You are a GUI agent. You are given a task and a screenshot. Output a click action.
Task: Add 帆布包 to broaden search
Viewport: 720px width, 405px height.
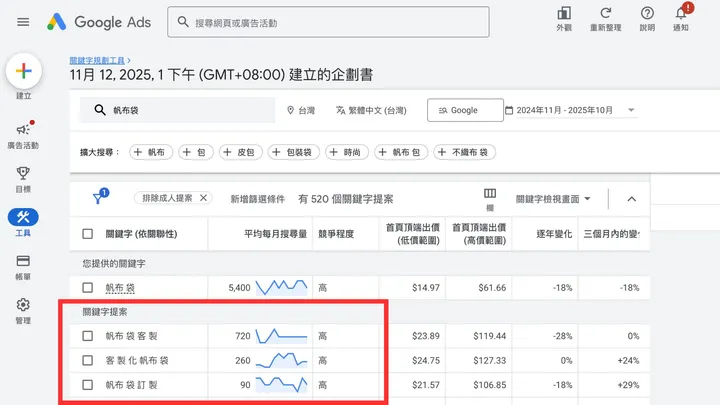coord(401,152)
